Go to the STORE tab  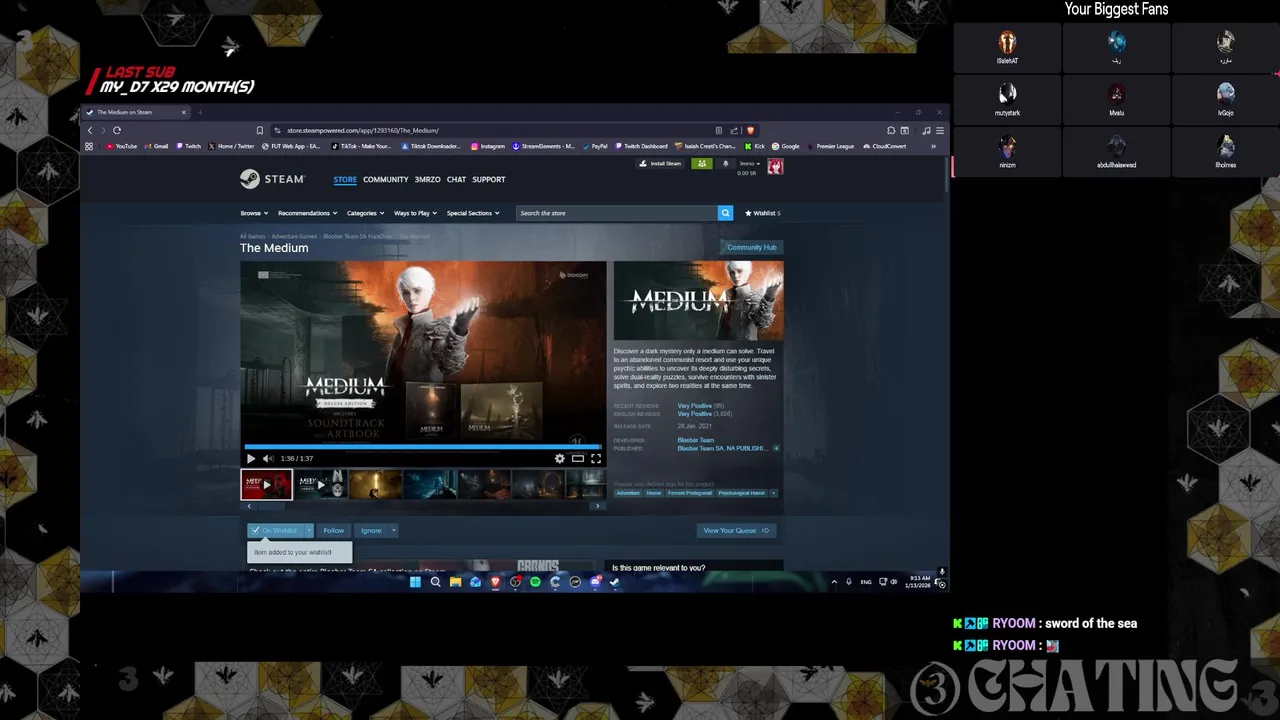click(345, 180)
